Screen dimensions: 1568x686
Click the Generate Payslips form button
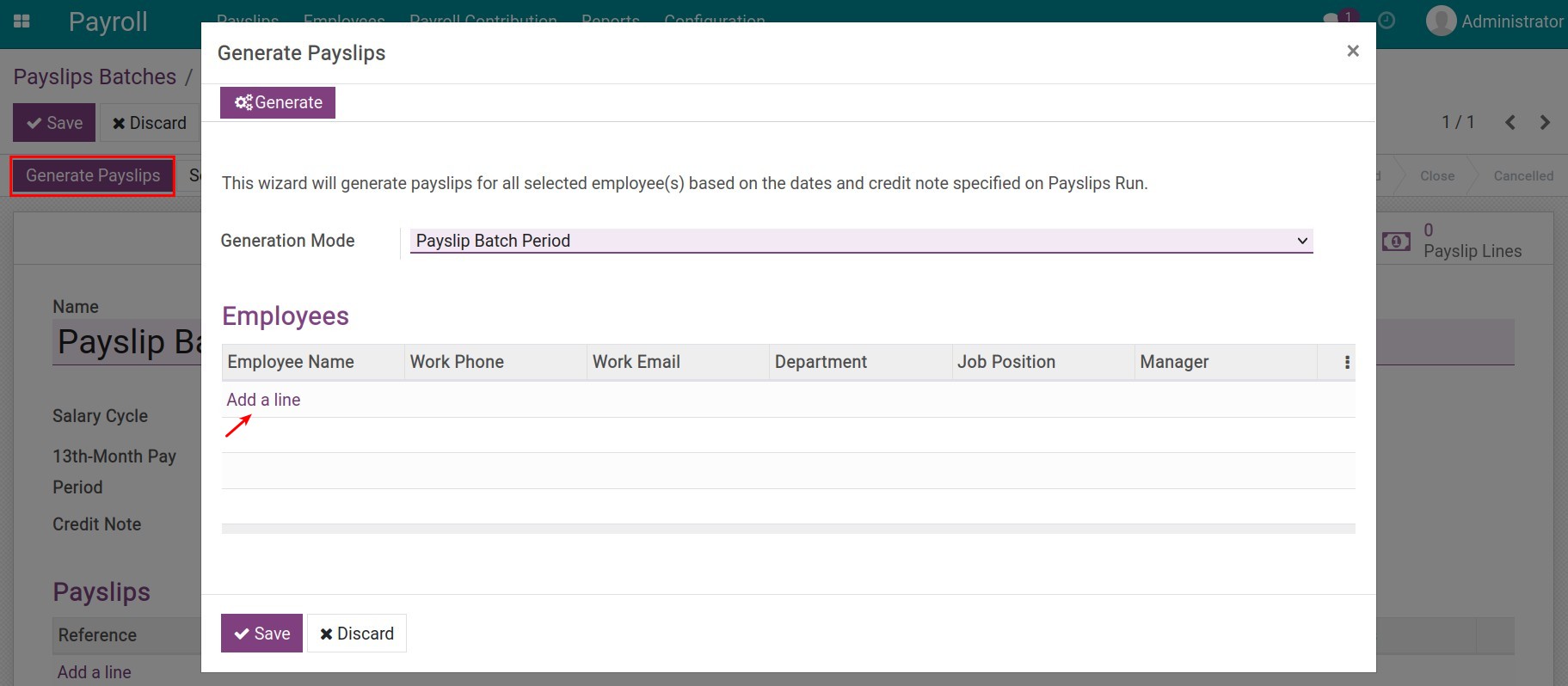[x=93, y=175]
